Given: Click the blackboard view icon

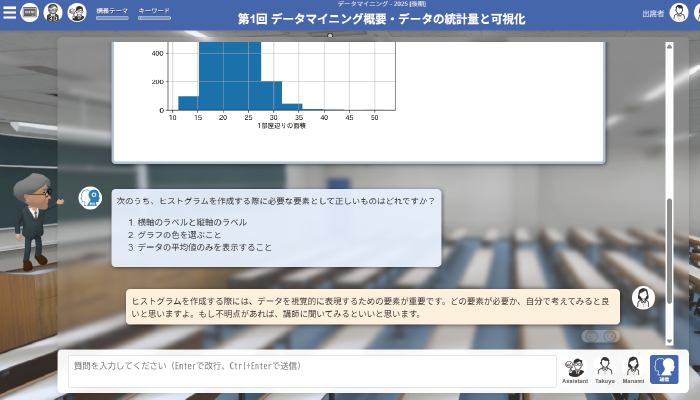Looking at the screenshot, I should coord(30,13).
